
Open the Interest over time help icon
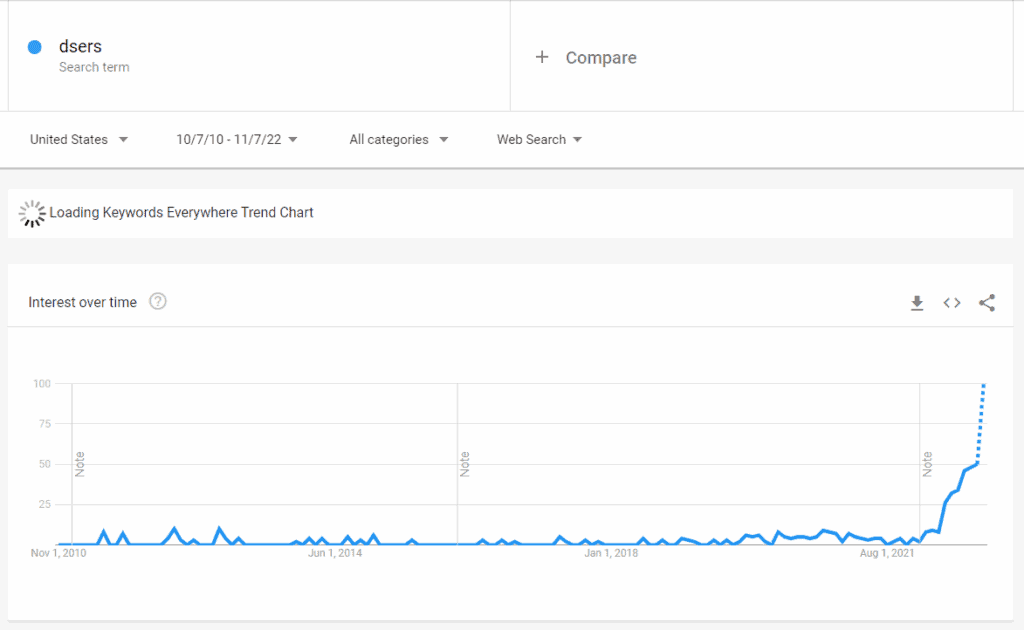click(x=157, y=302)
